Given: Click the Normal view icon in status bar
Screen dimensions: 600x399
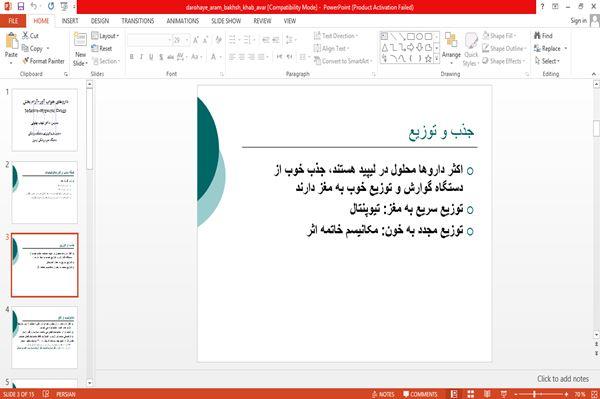Looking at the screenshot, I should click(x=454, y=394).
